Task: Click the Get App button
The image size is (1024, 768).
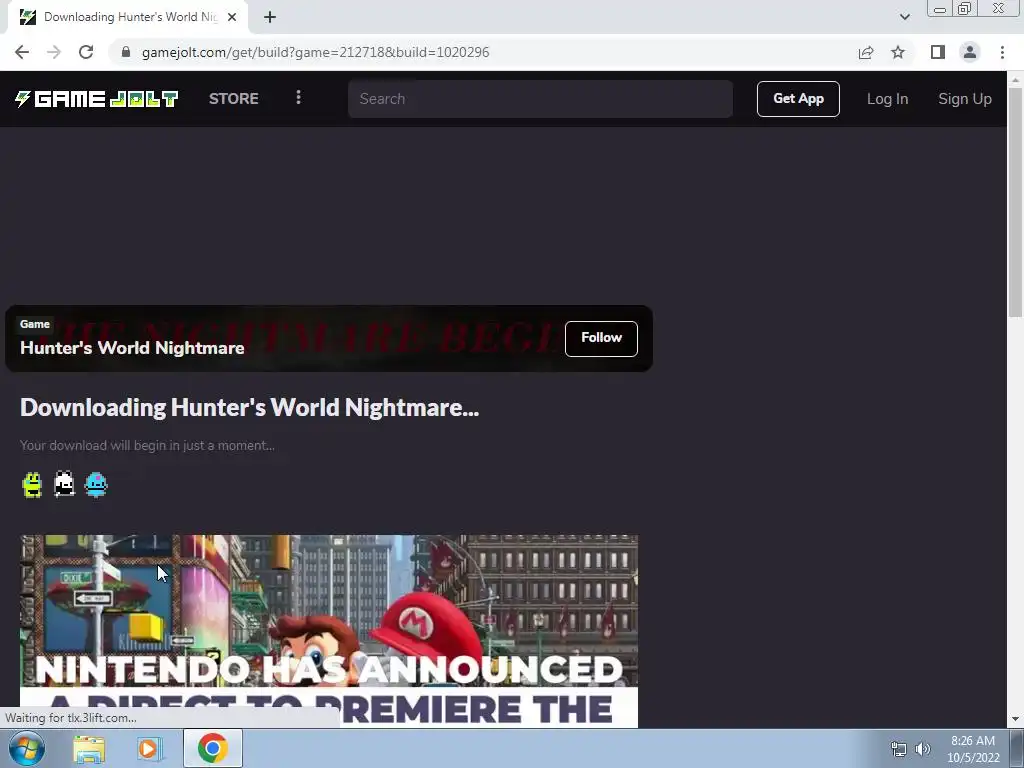Action: click(x=798, y=99)
